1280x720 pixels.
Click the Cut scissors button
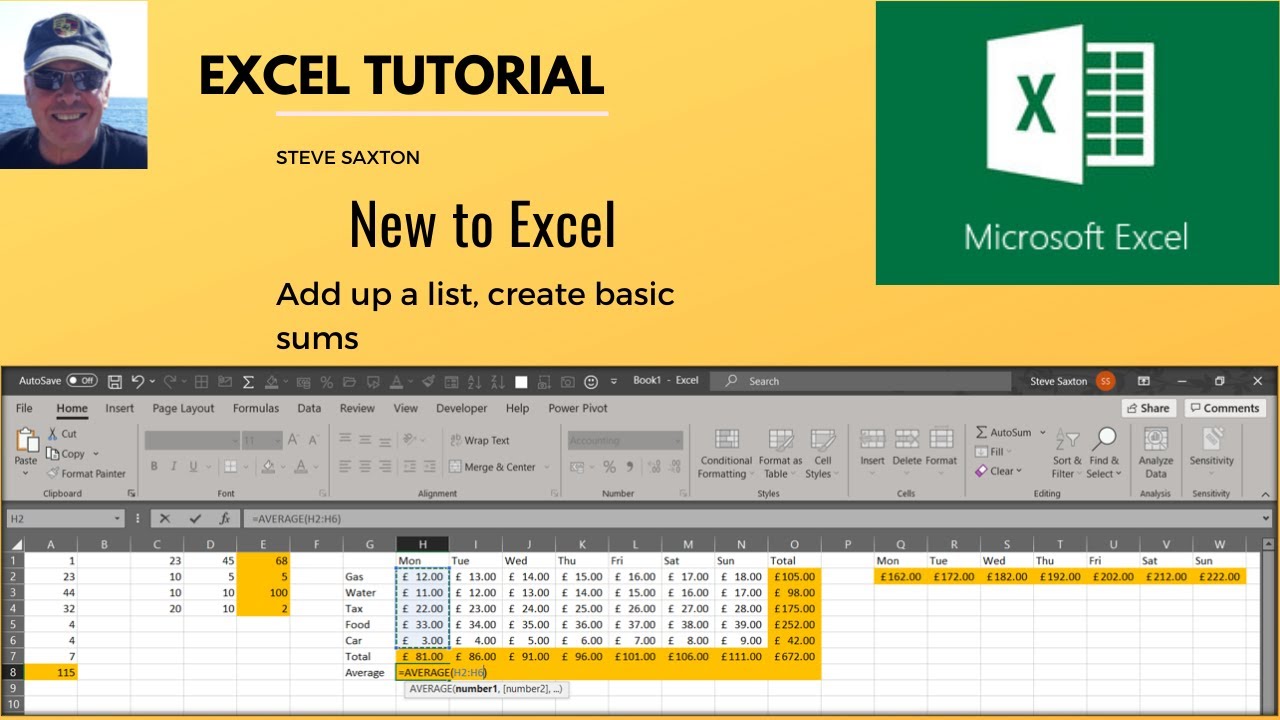point(61,434)
